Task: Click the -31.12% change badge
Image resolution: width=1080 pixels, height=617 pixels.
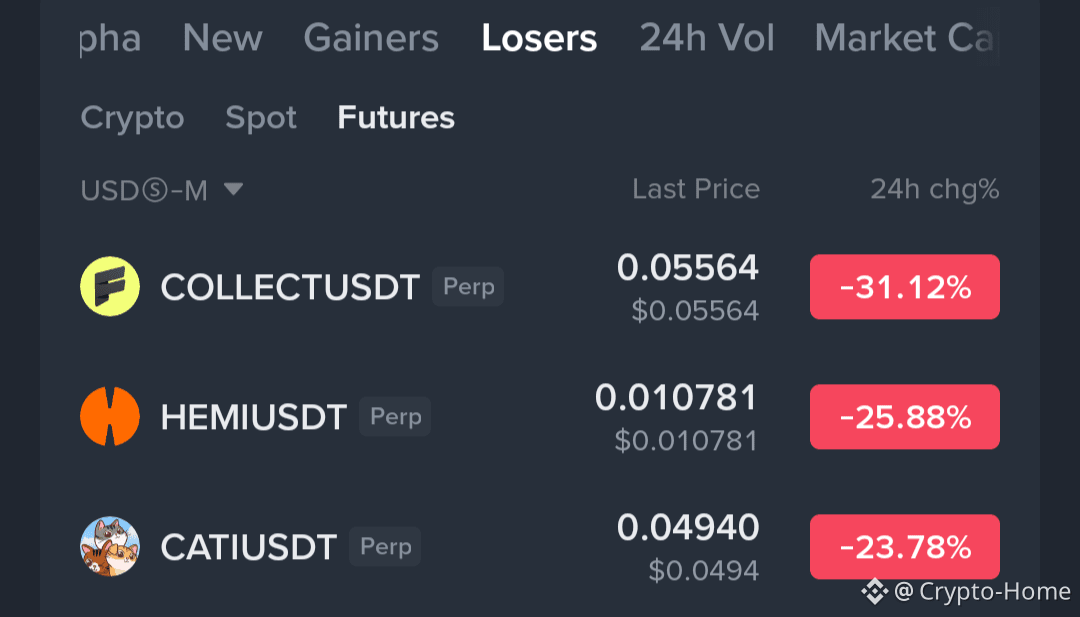Action: (x=904, y=286)
